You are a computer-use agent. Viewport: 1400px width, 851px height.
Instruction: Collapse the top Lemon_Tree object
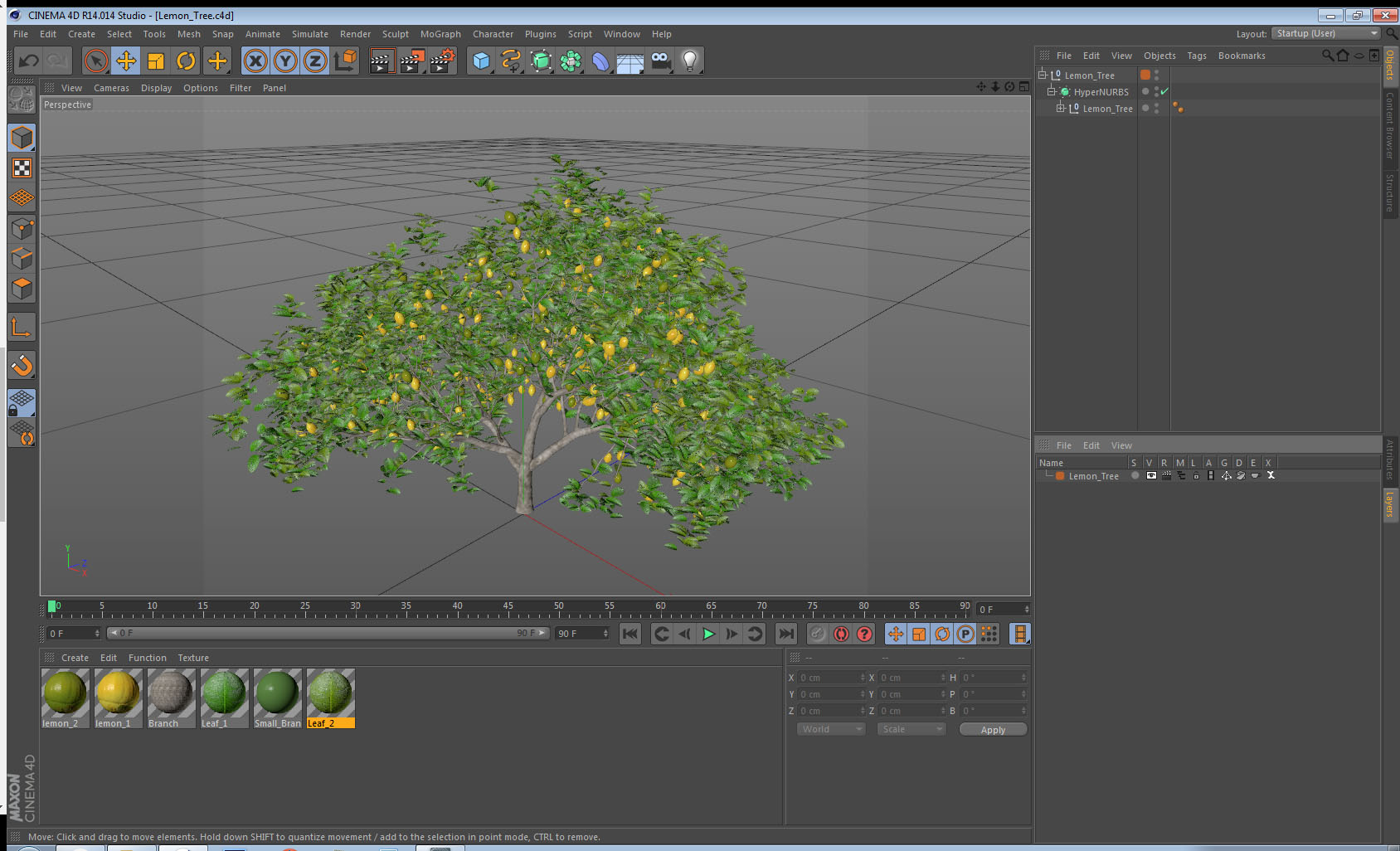point(1043,75)
